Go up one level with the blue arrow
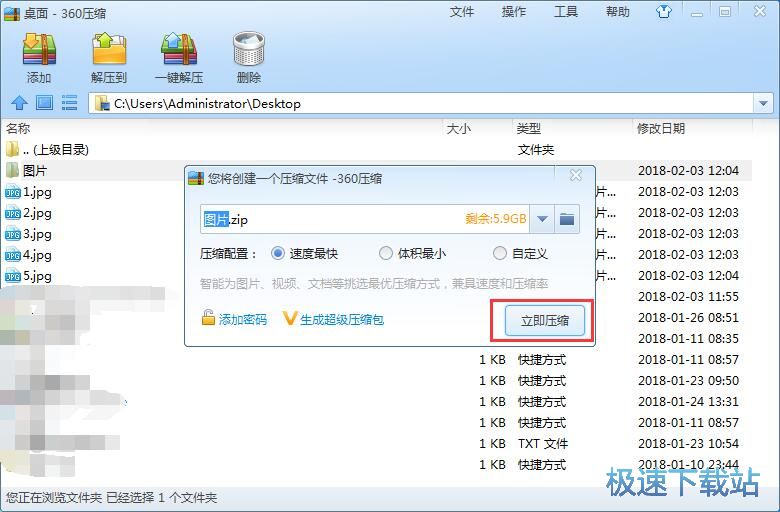This screenshot has width=780, height=512. [x=19, y=102]
